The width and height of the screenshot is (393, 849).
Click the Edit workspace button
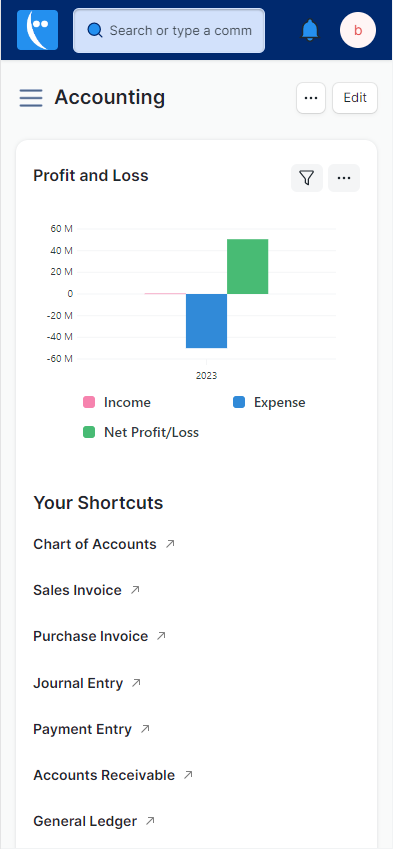tap(355, 98)
